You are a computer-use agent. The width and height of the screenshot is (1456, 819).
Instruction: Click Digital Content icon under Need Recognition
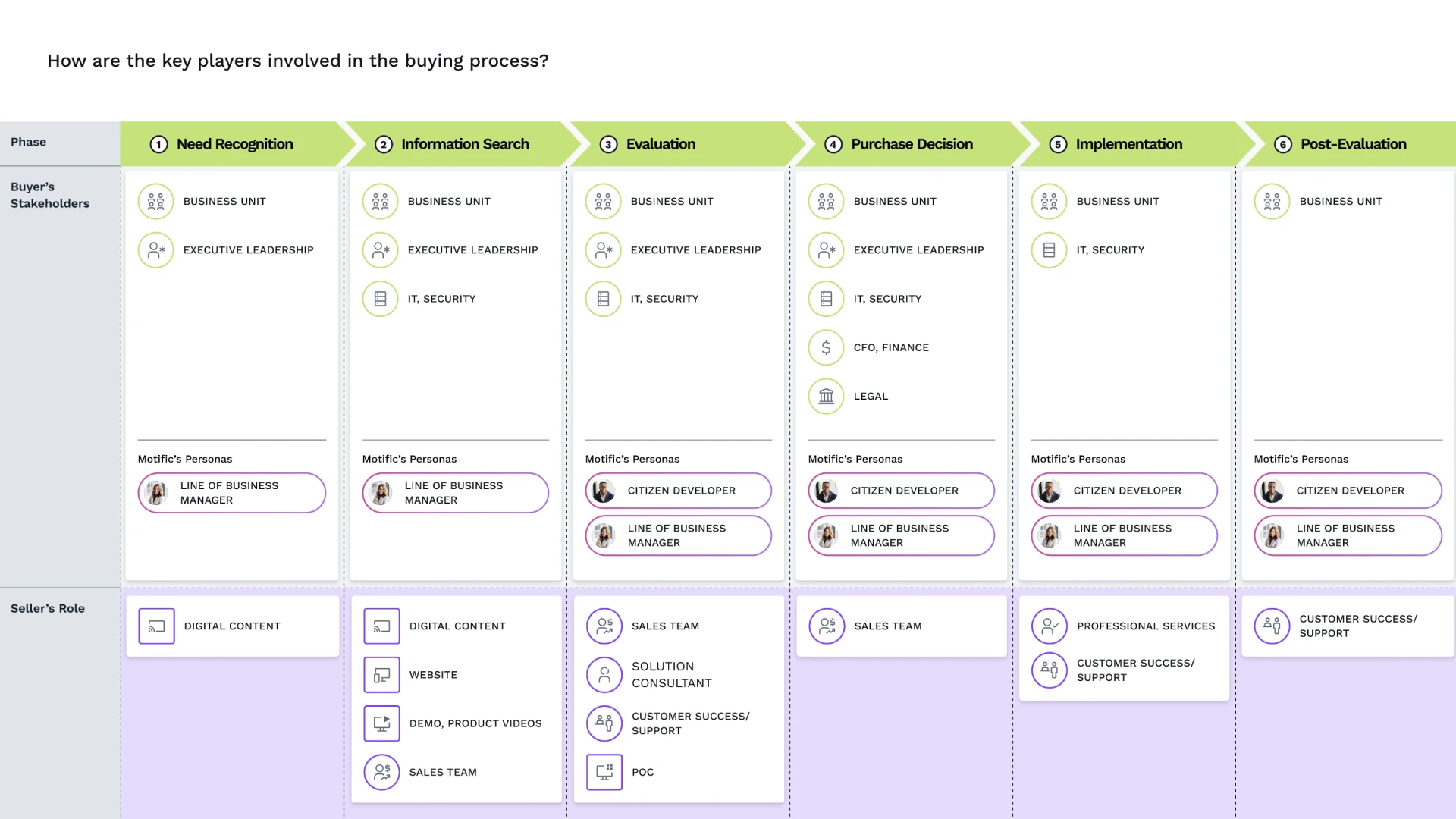pos(156,626)
